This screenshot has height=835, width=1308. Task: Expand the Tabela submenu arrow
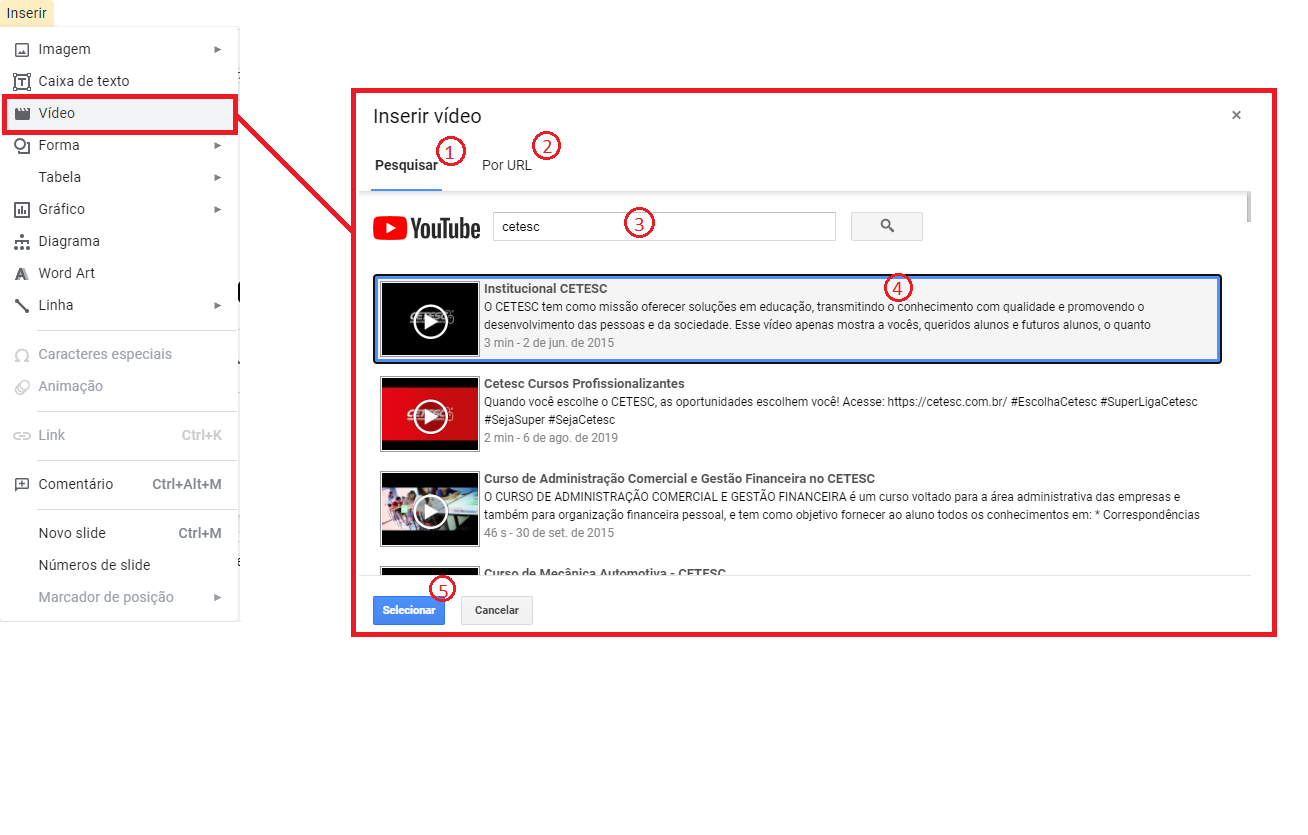[x=218, y=177]
